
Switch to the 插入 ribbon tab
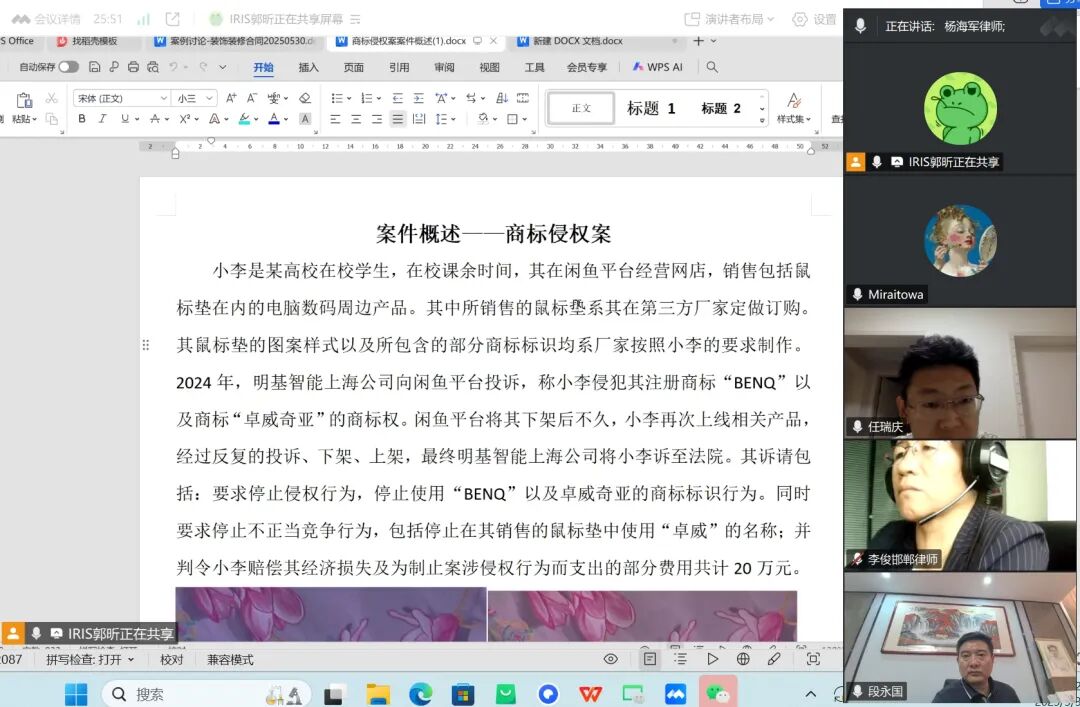pos(309,67)
